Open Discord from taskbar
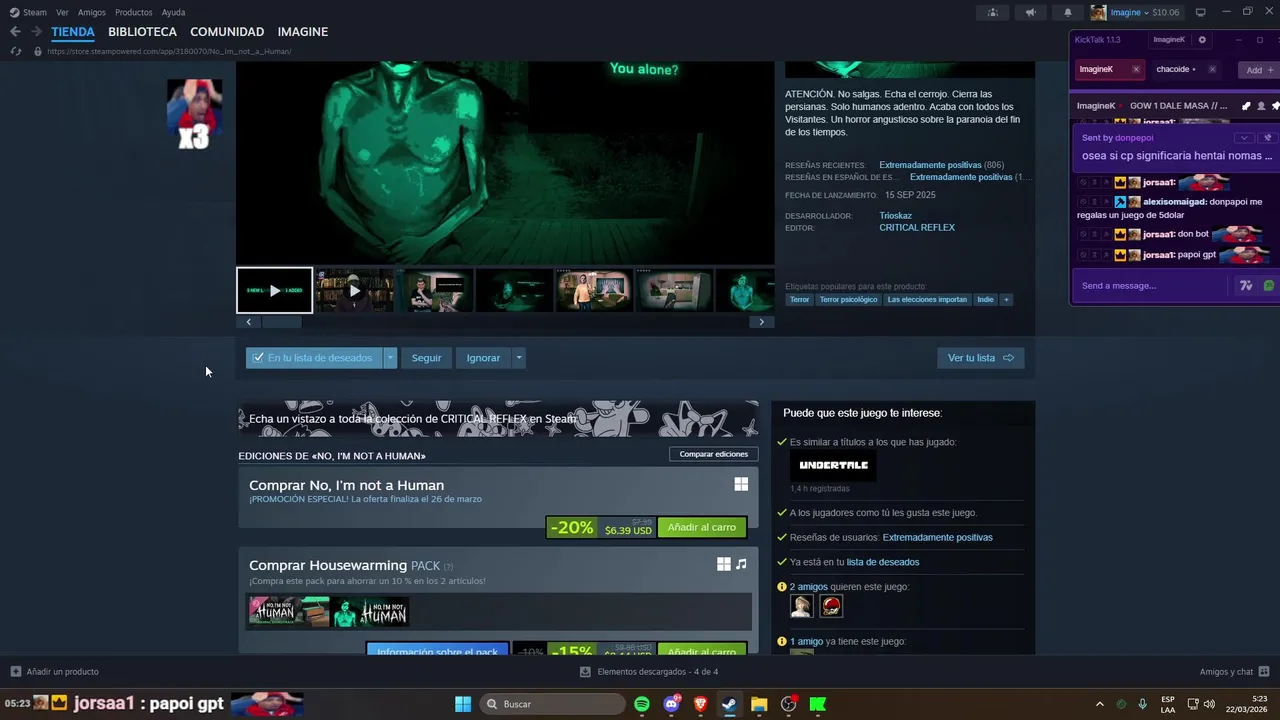This screenshot has width=1280, height=720. (671, 704)
